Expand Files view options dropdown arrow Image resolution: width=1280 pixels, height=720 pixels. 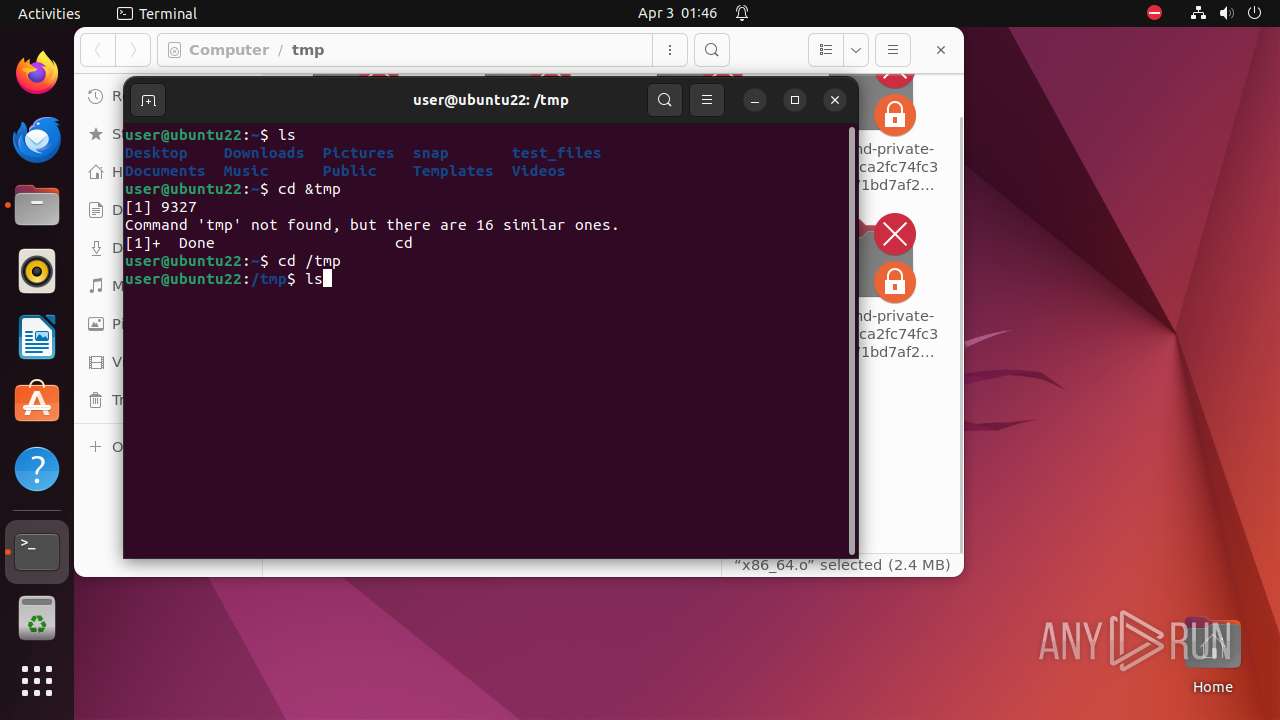click(x=856, y=50)
